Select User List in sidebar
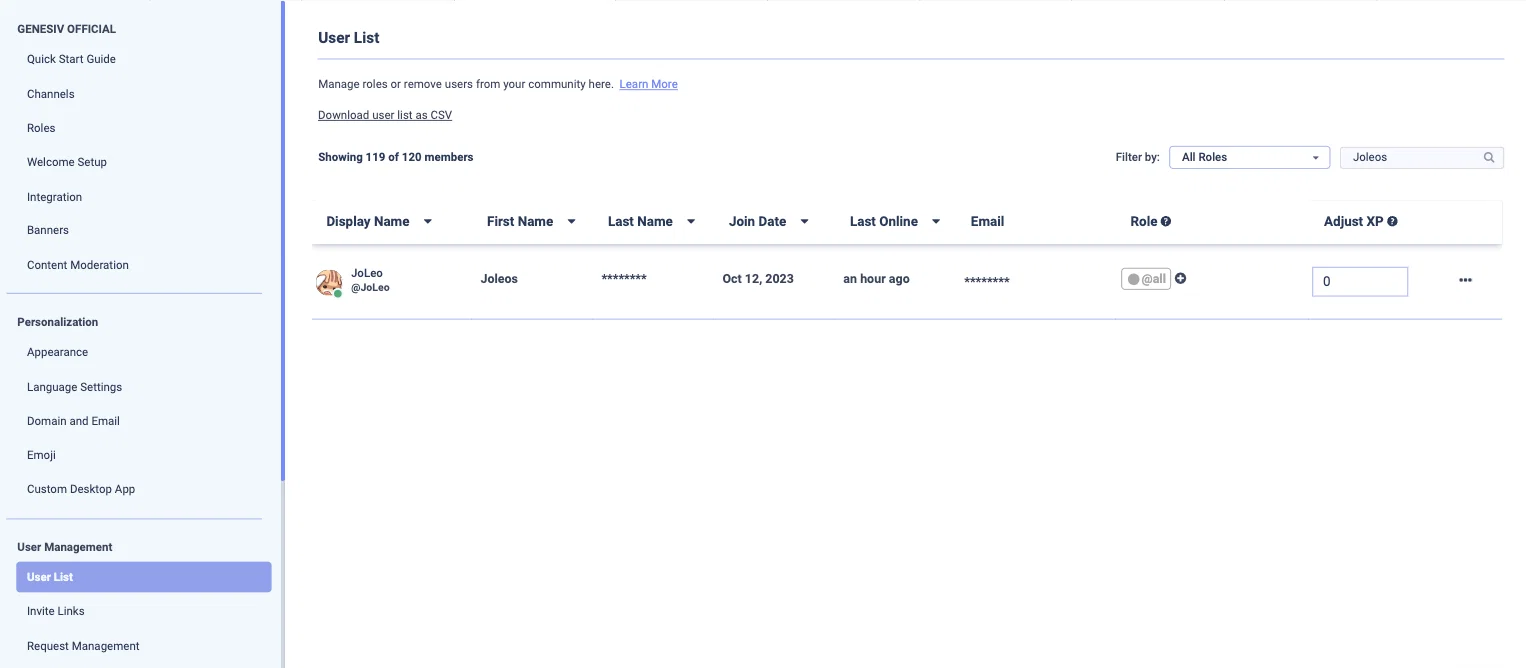1526x668 pixels. (x=143, y=577)
